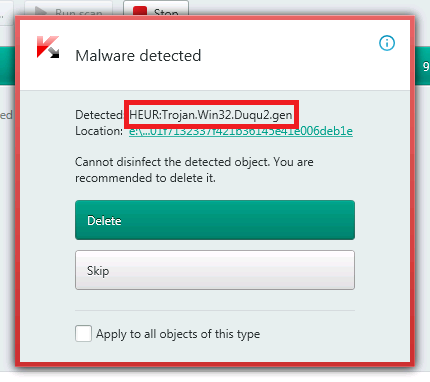
Task: Click the green header strip left of dialog
Action: [x=7, y=66]
